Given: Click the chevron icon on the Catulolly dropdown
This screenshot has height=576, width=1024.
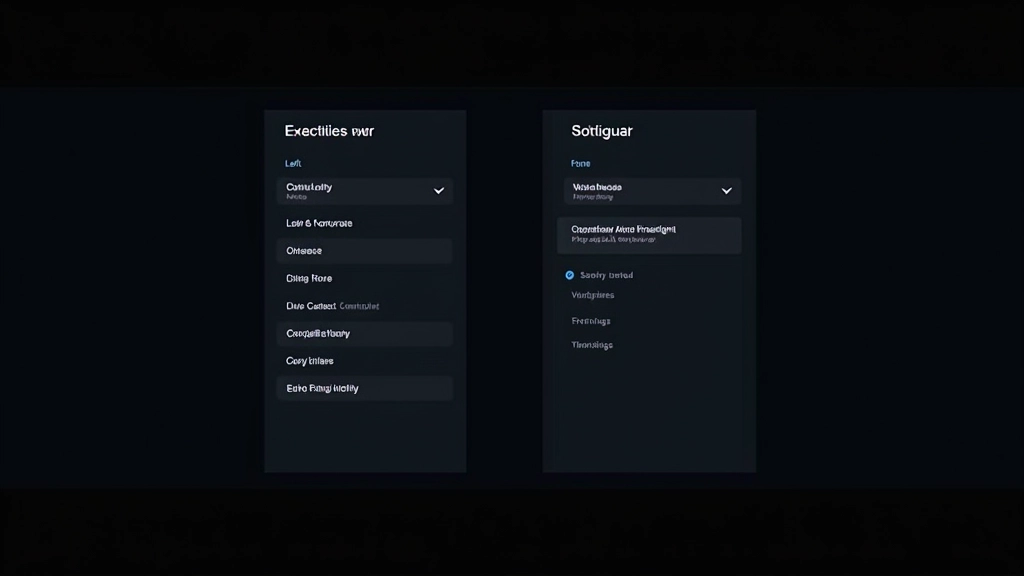Looking at the screenshot, I should [x=437, y=189].
